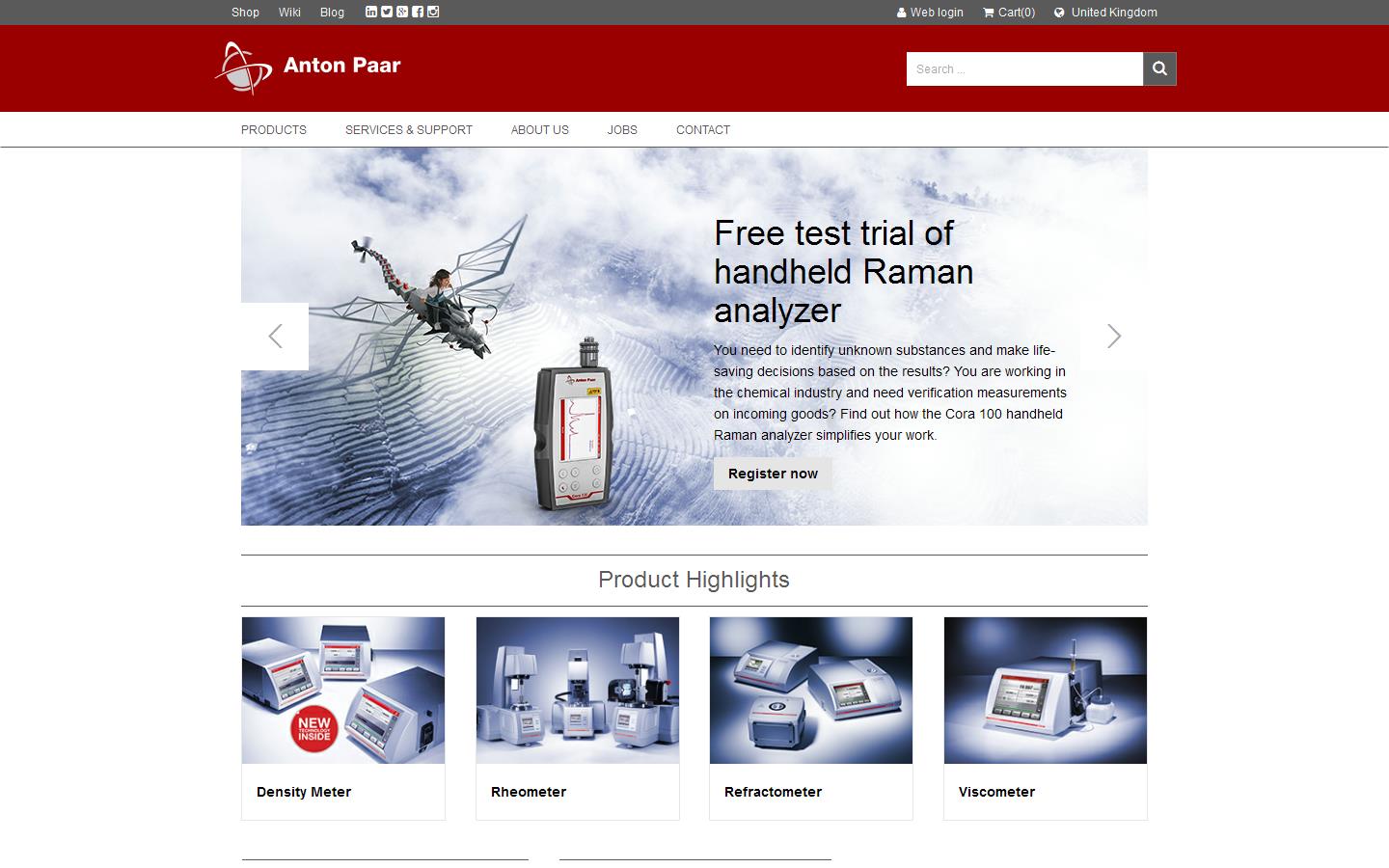
Task: Click the globe icon for country
Action: pyautogui.click(x=1059, y=13)
